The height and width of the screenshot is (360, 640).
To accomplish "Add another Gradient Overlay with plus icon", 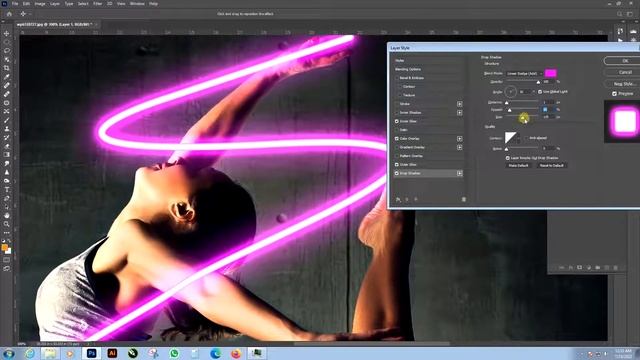I will 460,147.
